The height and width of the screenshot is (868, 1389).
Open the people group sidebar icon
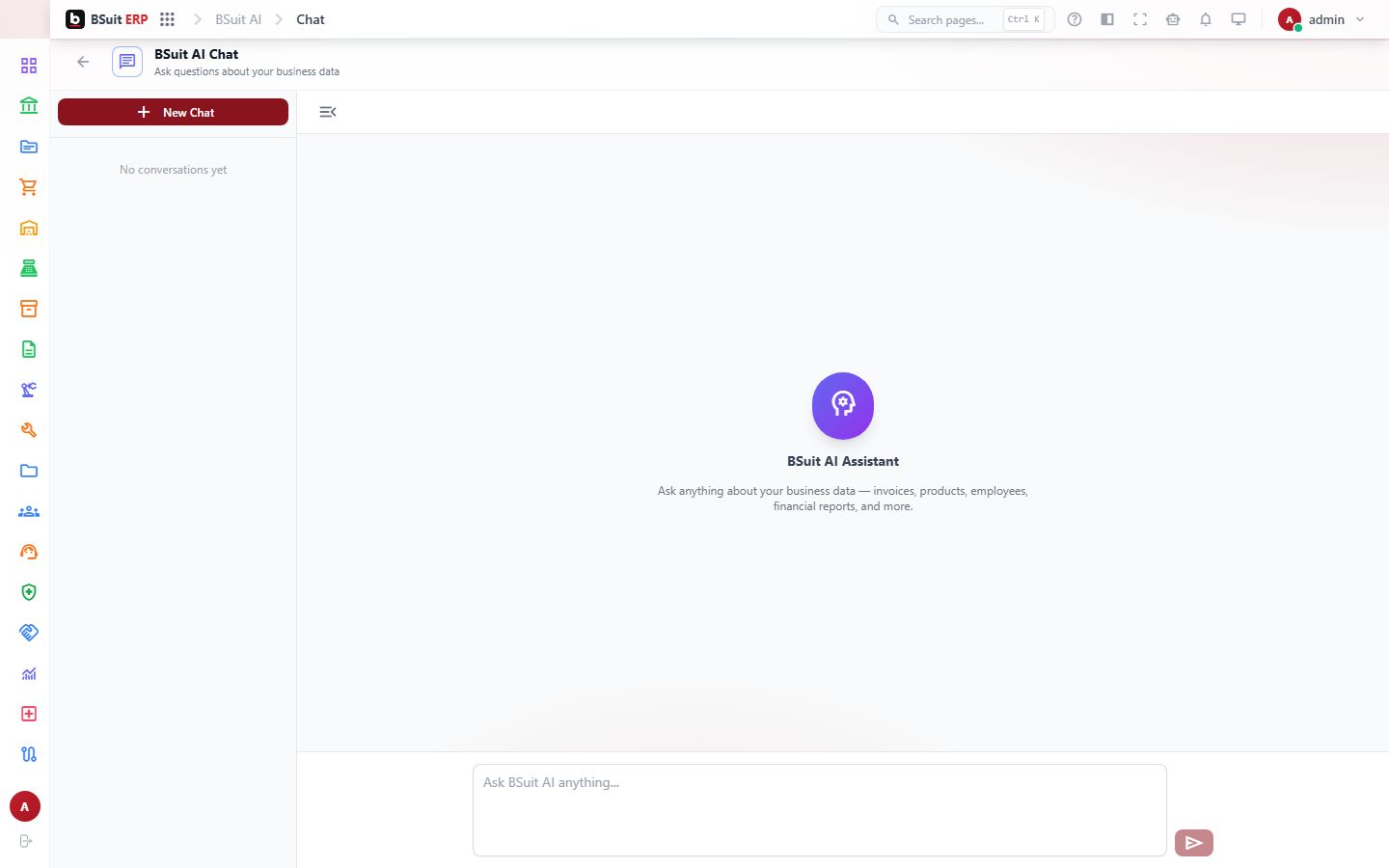click(x=29, y=511)
